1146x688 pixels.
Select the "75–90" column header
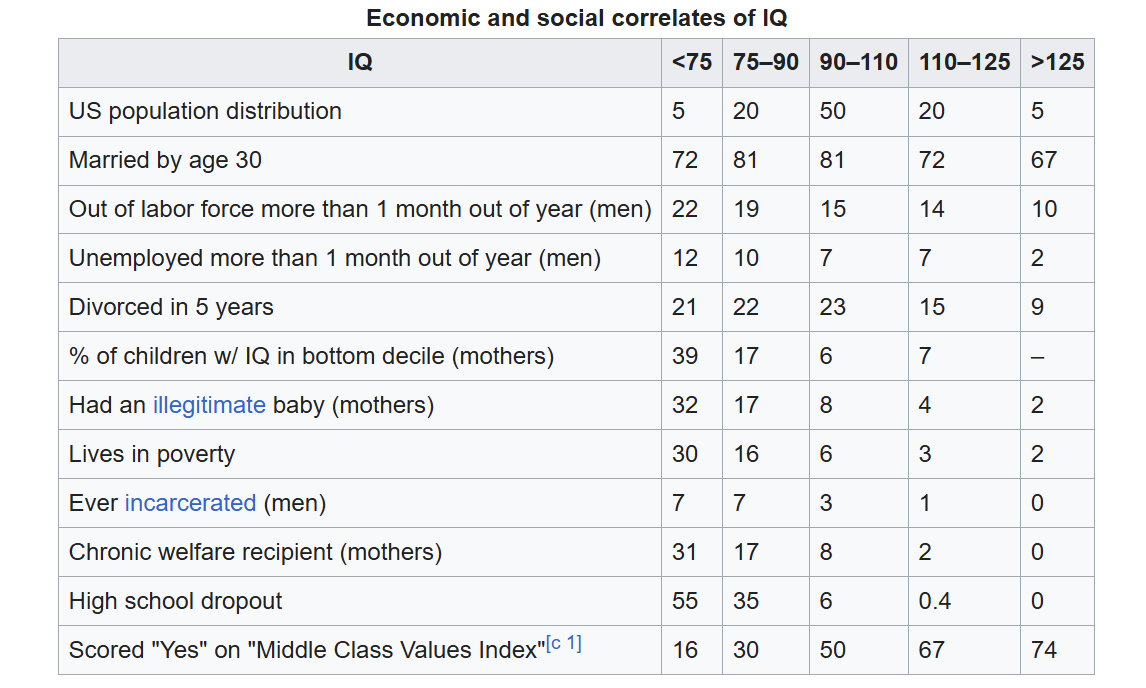click(x=766, y=62)
